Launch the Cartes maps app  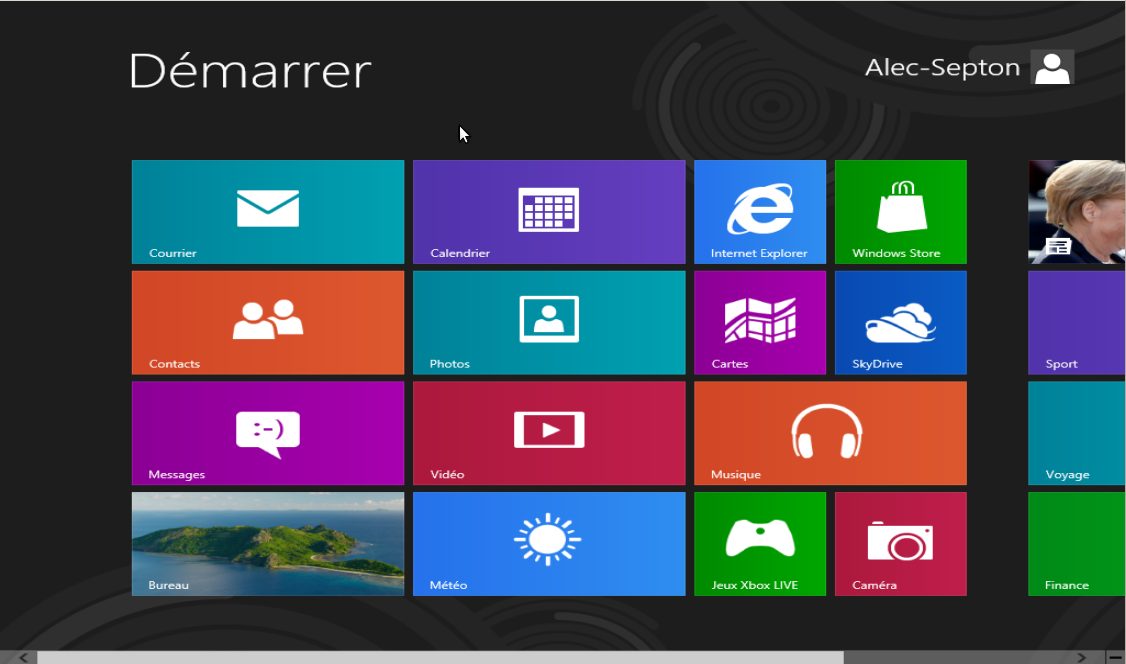coord(759,322)
